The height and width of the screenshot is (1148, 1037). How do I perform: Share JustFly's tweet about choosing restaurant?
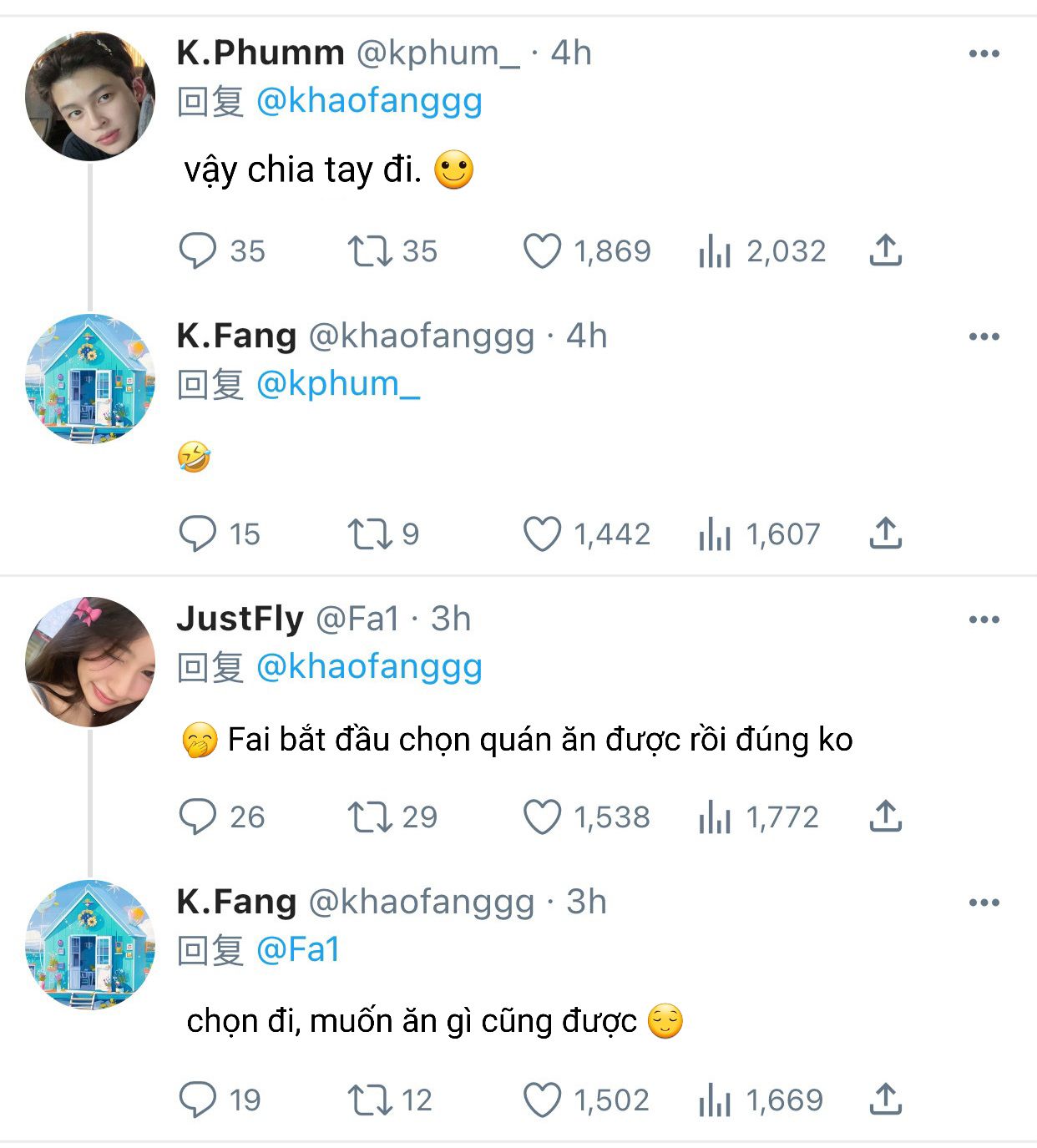click(x=885, y=816)
